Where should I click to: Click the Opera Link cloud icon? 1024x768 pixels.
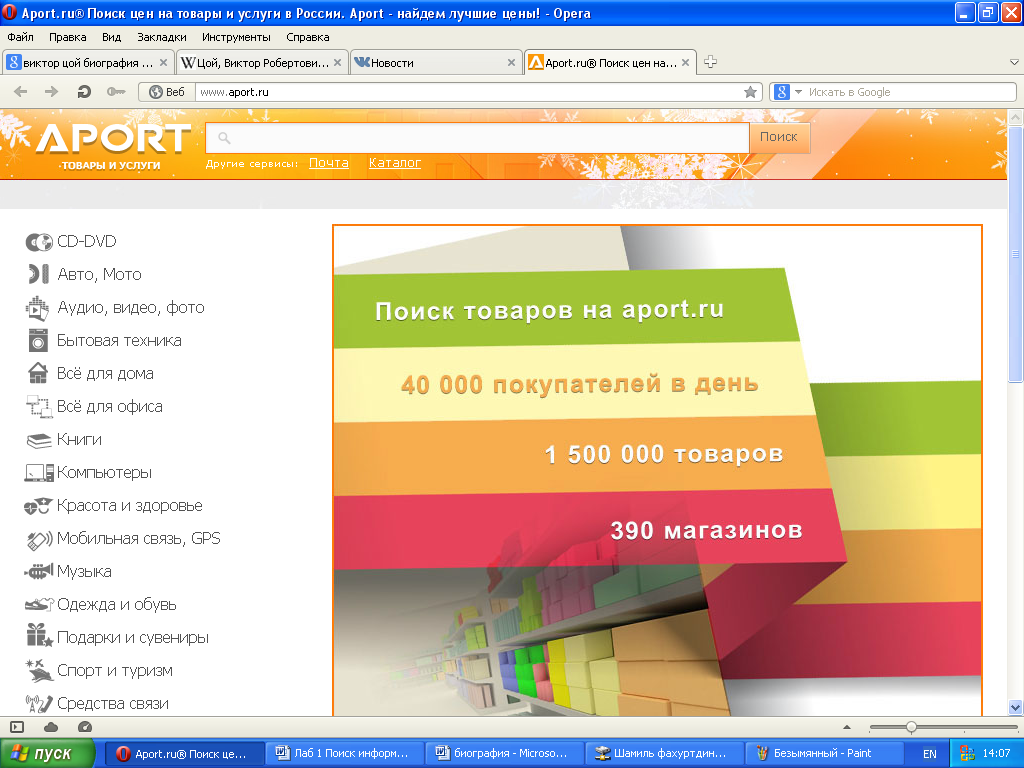tap(51, 727)
